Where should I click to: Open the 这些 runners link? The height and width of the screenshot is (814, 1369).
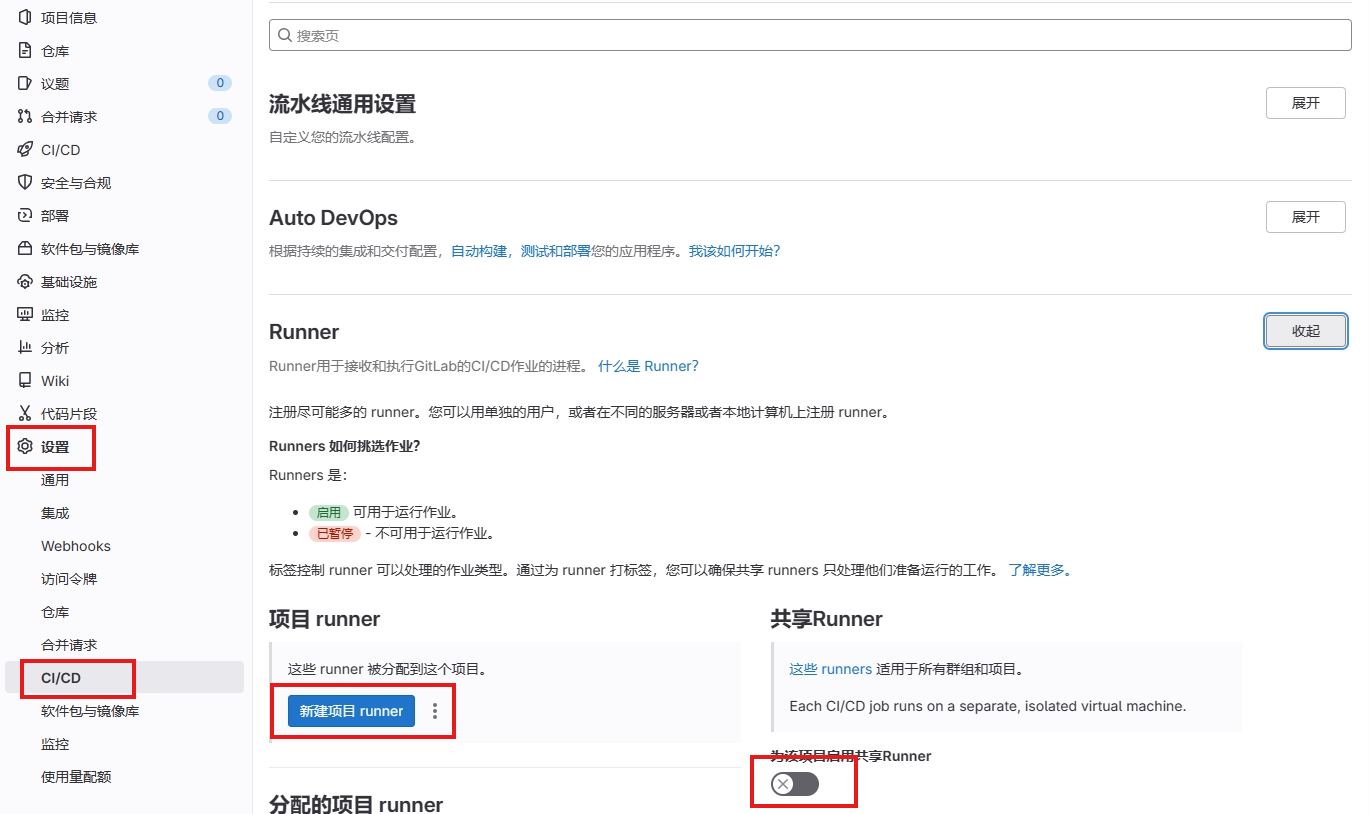(x=830, y=669)
